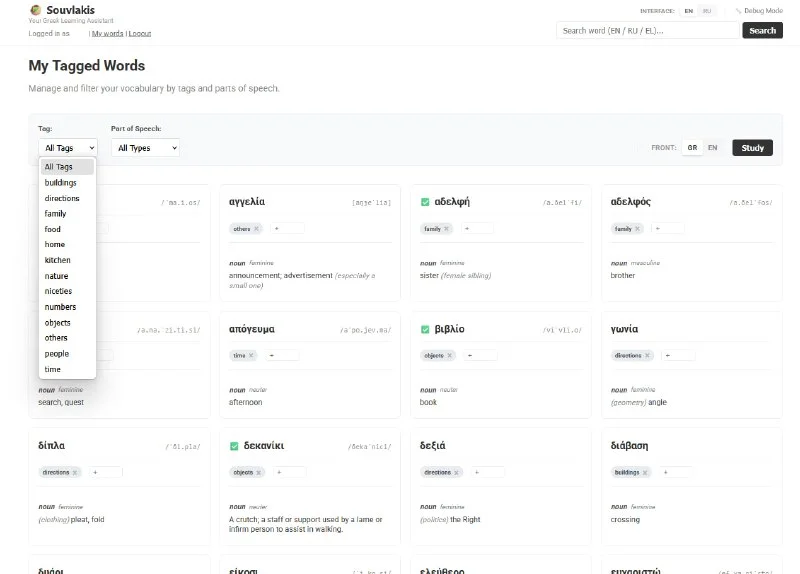Remove the 'time' tag from απόγευμα
This screenshot has width=800, height=574.
point(251,356)
